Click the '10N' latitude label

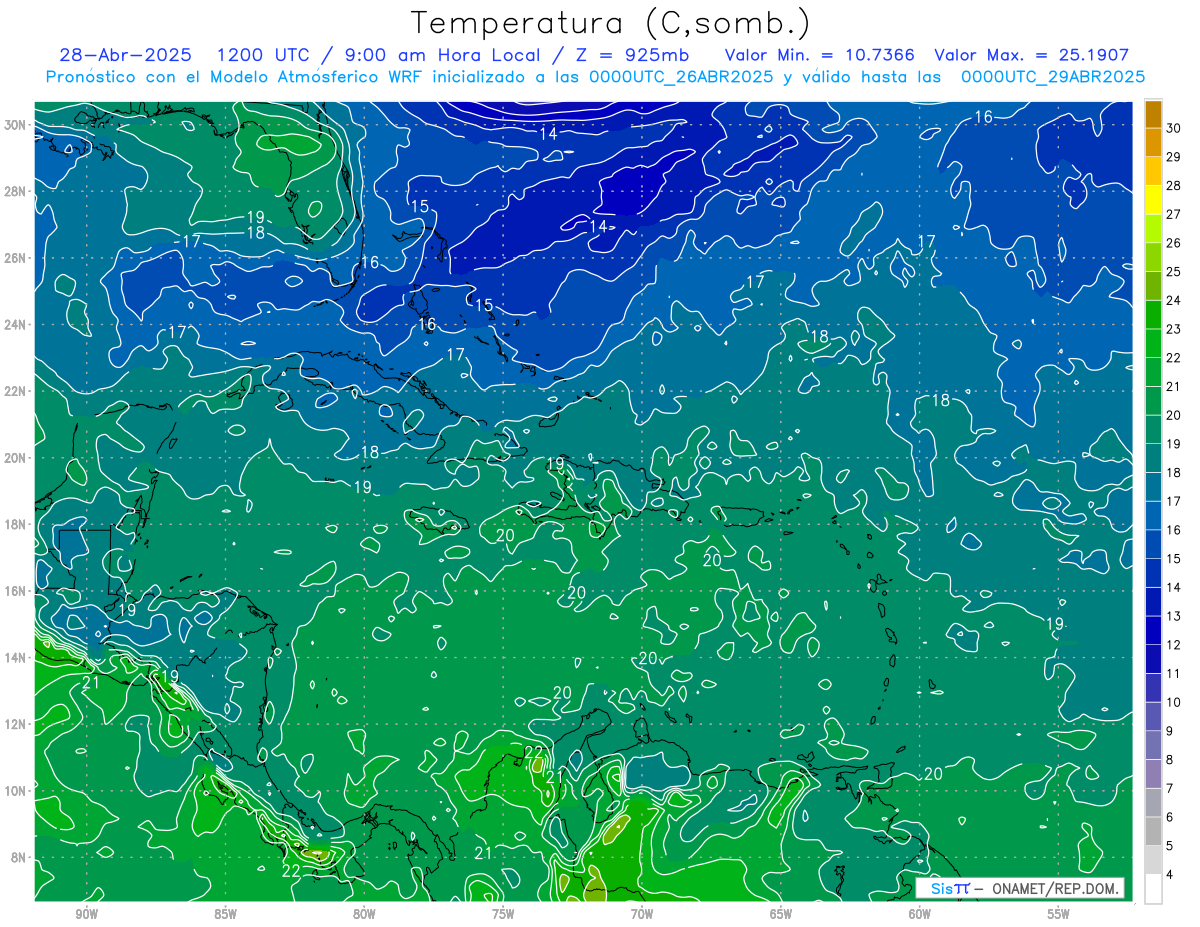point(15,791)
